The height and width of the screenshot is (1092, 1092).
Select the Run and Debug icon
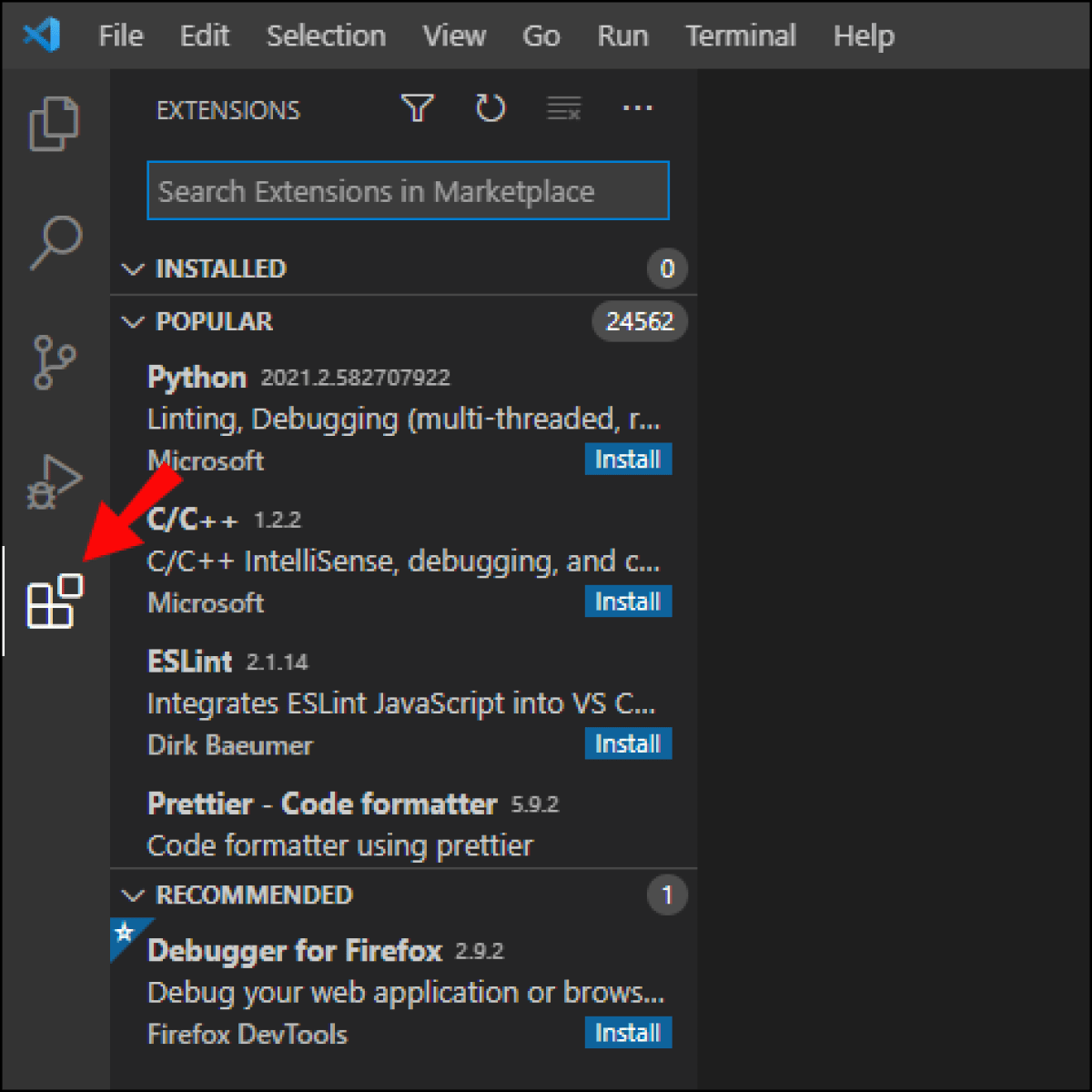point(55,482)
